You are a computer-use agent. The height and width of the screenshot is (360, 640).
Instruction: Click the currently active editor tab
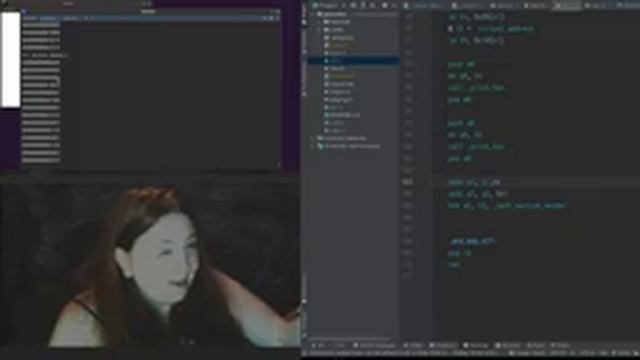tap(567, 5)
